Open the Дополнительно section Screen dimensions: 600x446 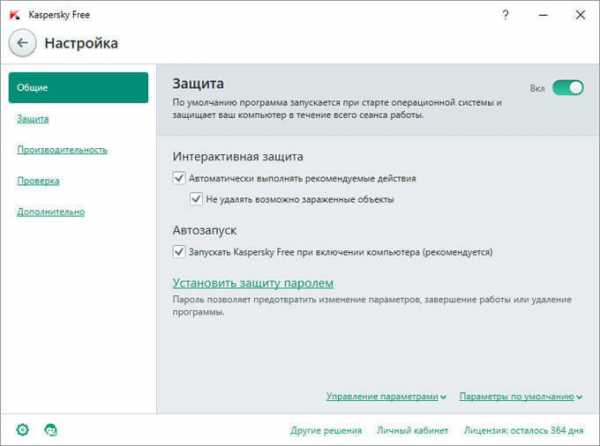pyautogui.click(x=51, y=212)
